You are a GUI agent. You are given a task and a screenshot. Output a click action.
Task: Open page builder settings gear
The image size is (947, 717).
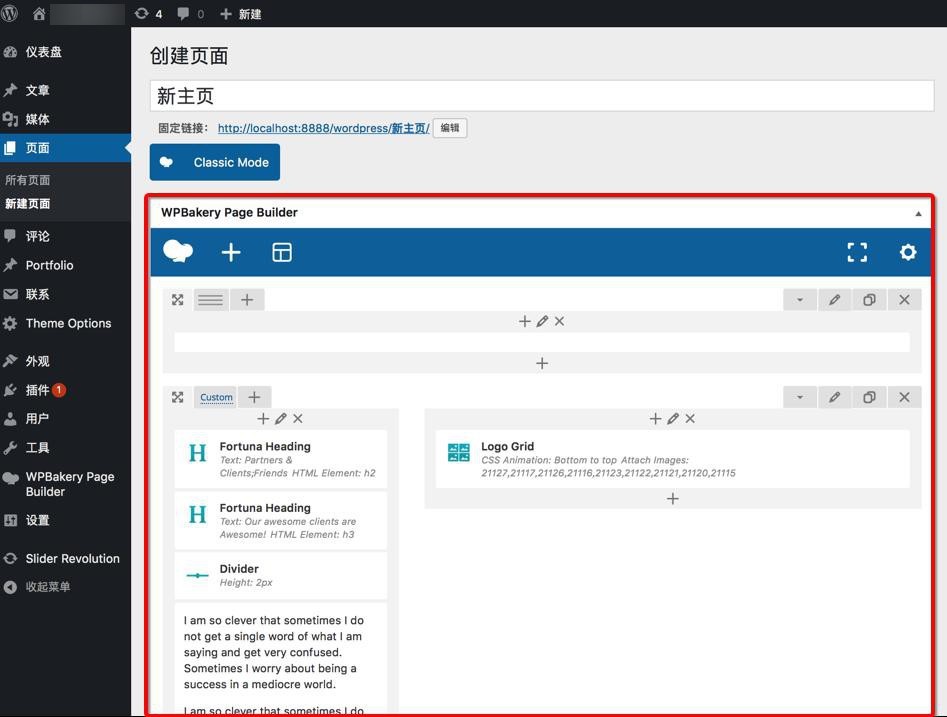pyautogui.click(x=908, y=252)
